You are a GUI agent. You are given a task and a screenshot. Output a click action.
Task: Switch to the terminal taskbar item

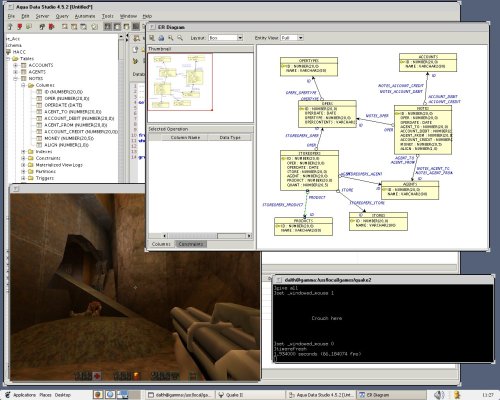point(179,395)
